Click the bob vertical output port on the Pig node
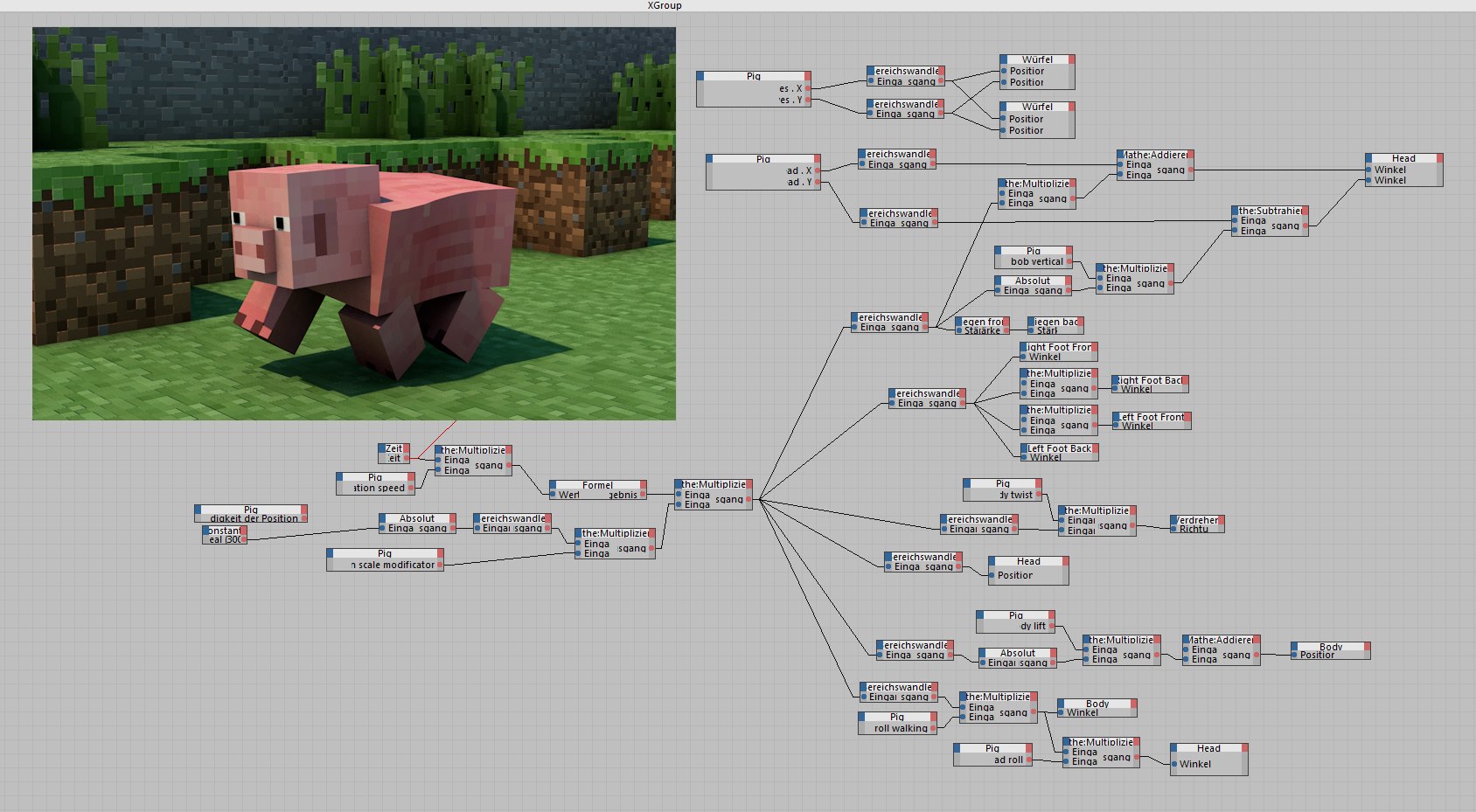Viewport: 1476px width, 812px height. pos(1069,261)
